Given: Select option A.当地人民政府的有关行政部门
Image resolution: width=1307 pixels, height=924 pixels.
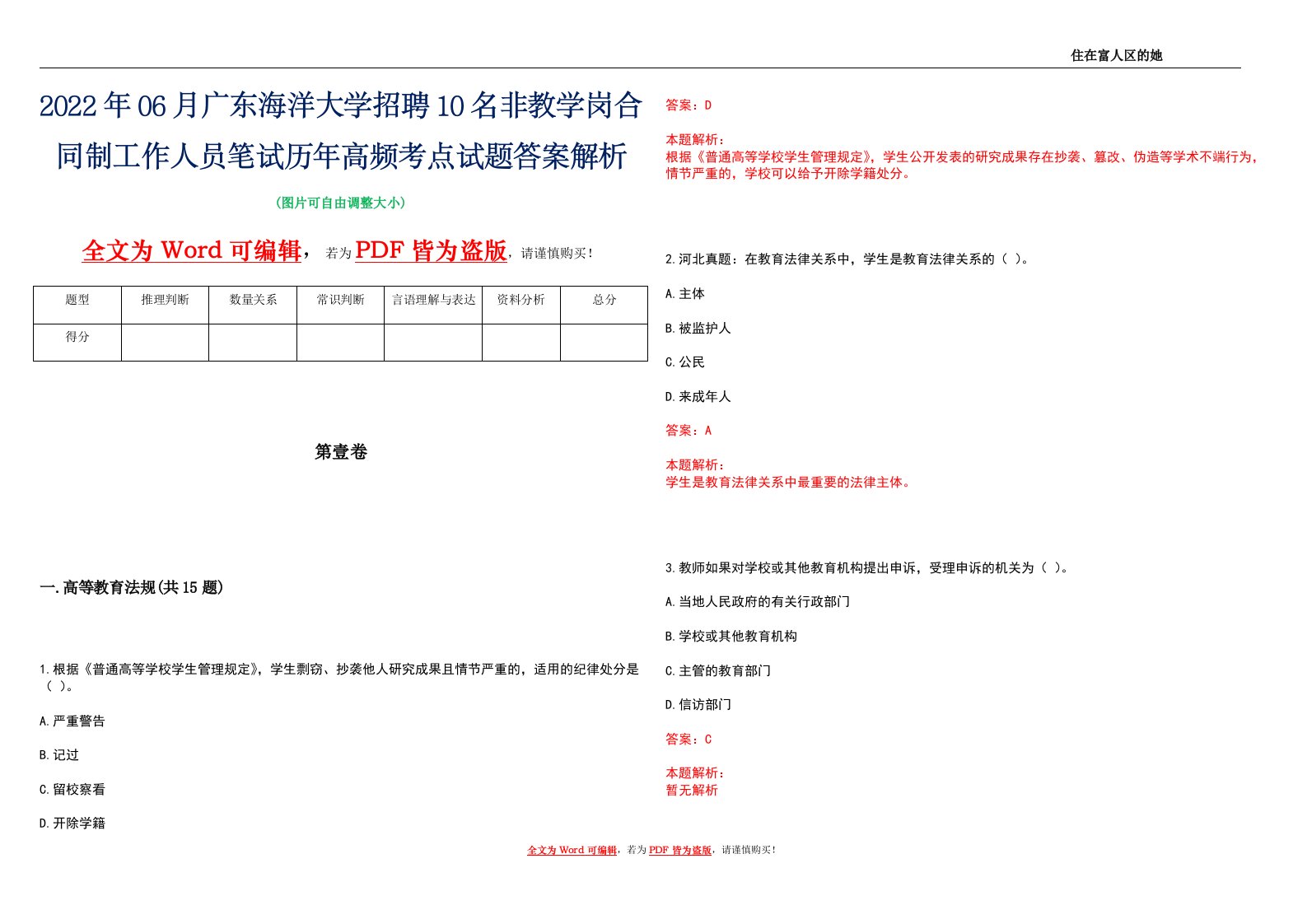Looking at the screenshot, I should (x=758, y=602).
